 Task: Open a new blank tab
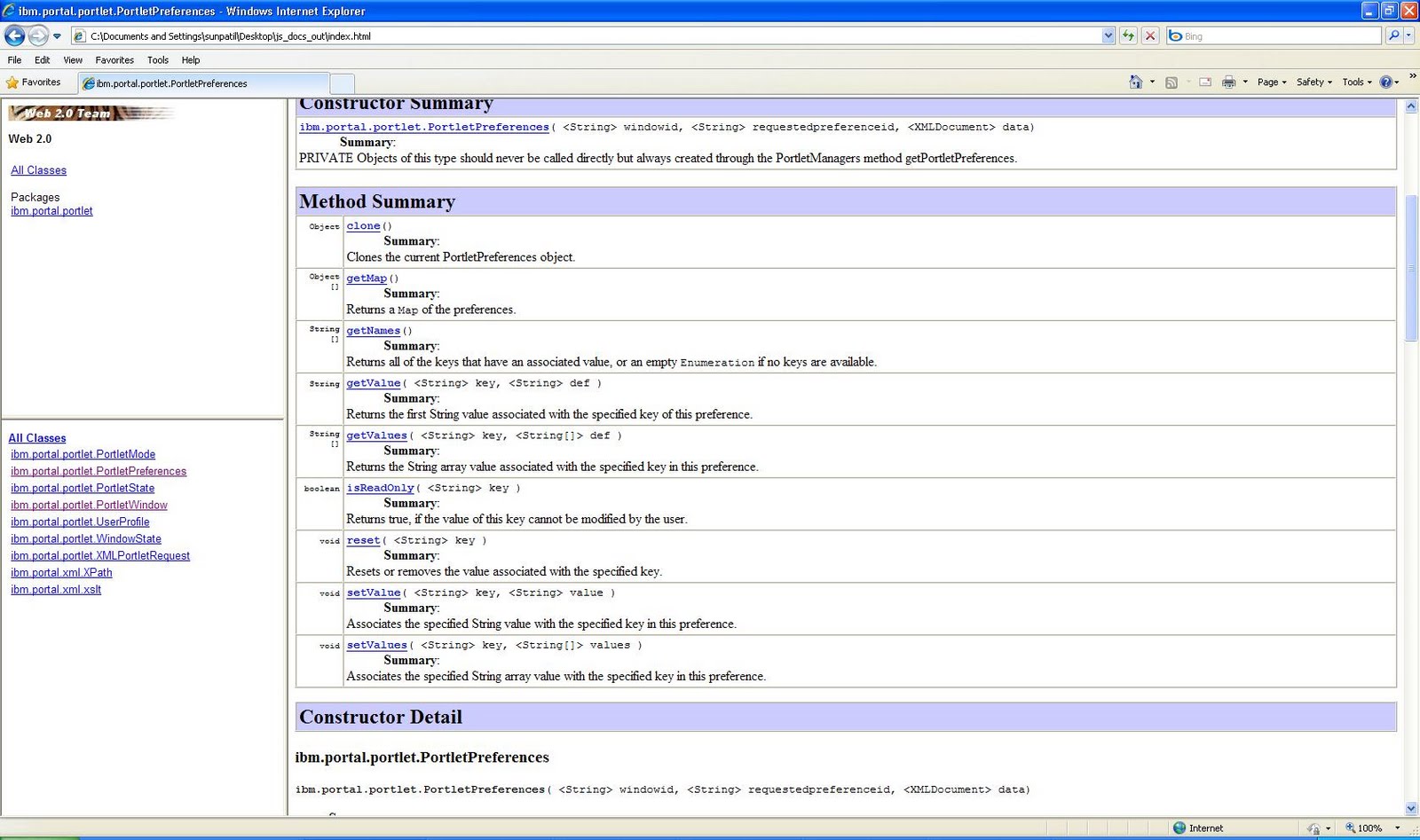click(343, 83)
